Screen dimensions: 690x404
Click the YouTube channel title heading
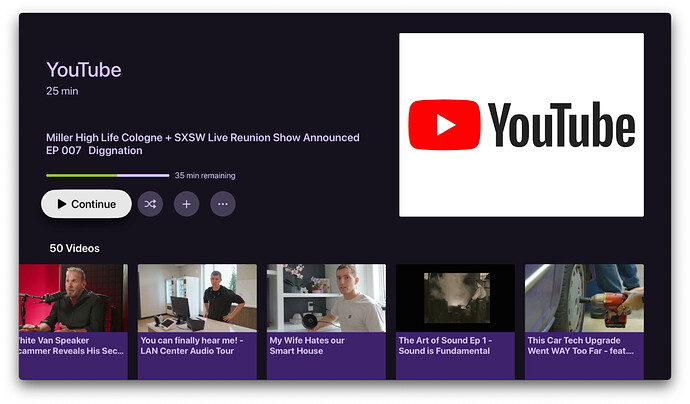pos(84,70)
